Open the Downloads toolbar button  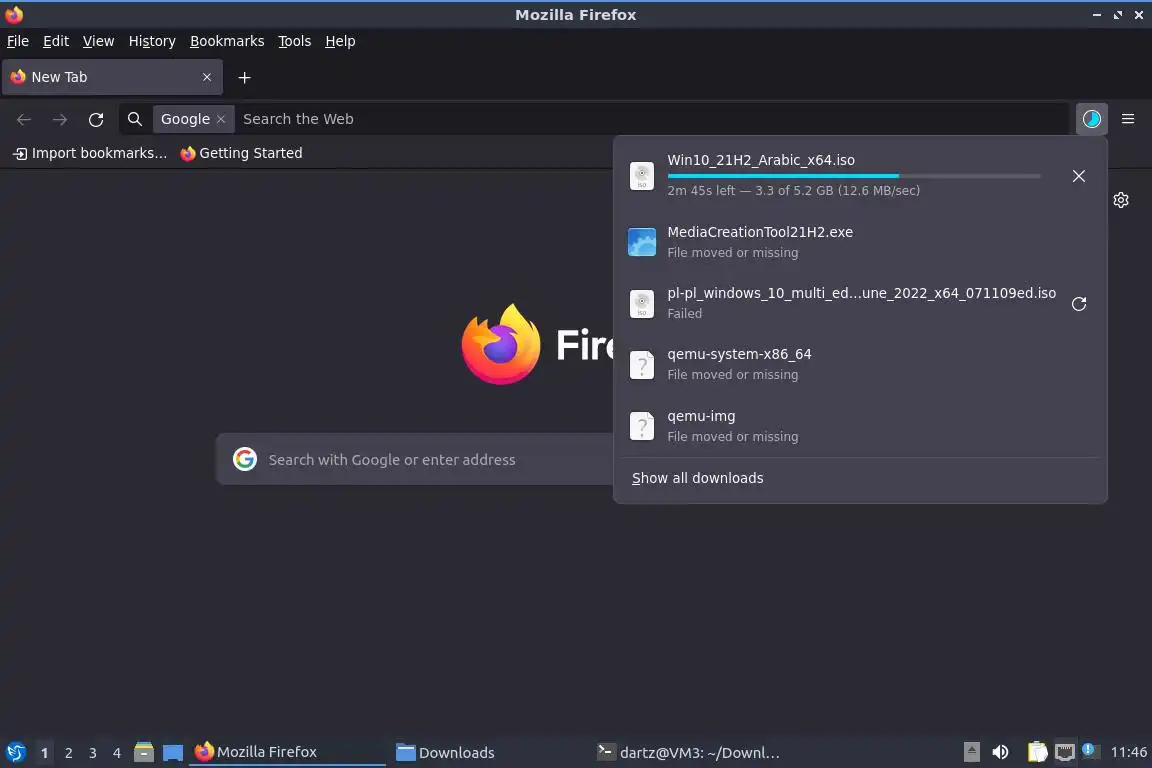click(1091, 119)
